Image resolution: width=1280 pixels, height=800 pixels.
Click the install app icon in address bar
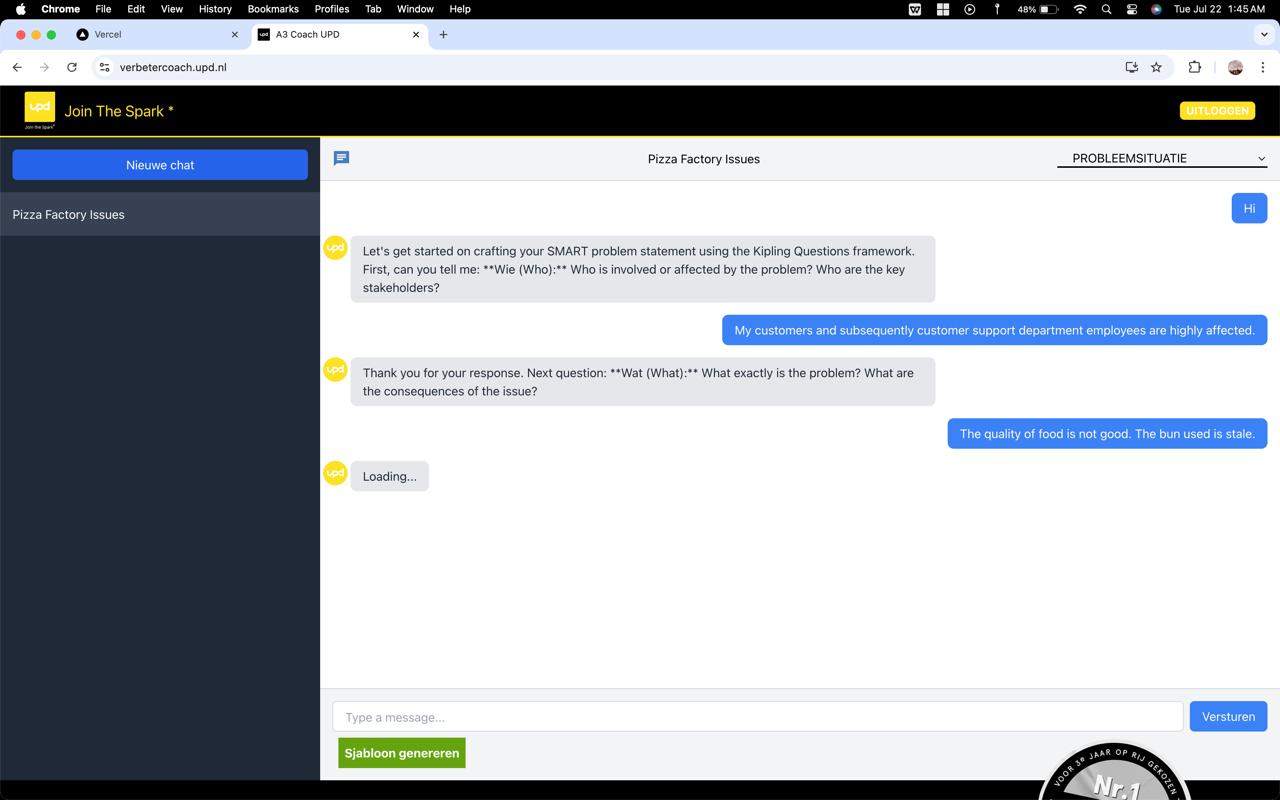pos(1130,67)
